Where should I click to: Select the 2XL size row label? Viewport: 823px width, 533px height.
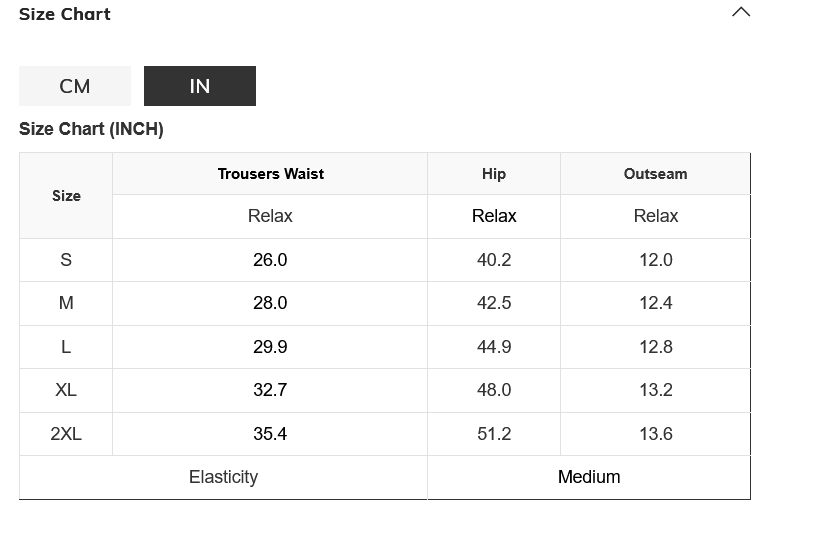[66, 434]
